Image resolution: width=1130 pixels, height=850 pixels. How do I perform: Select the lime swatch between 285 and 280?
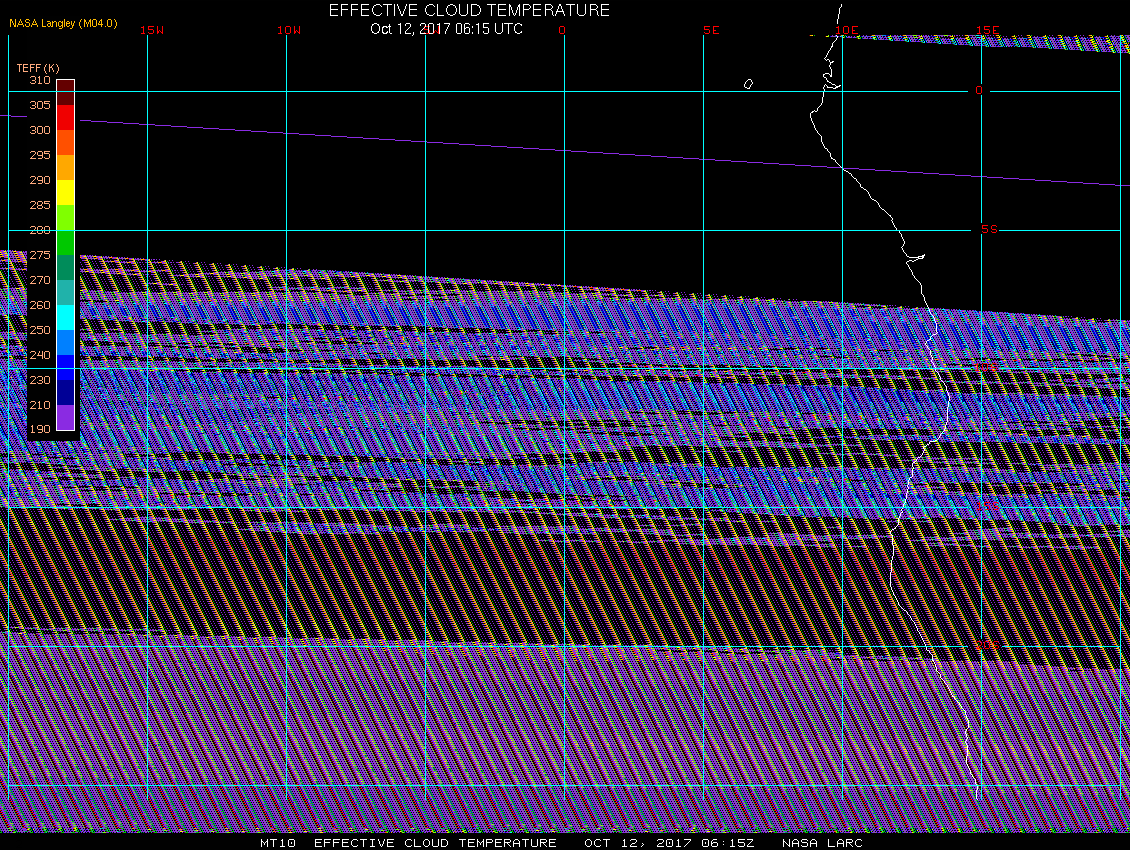(66, 218)
